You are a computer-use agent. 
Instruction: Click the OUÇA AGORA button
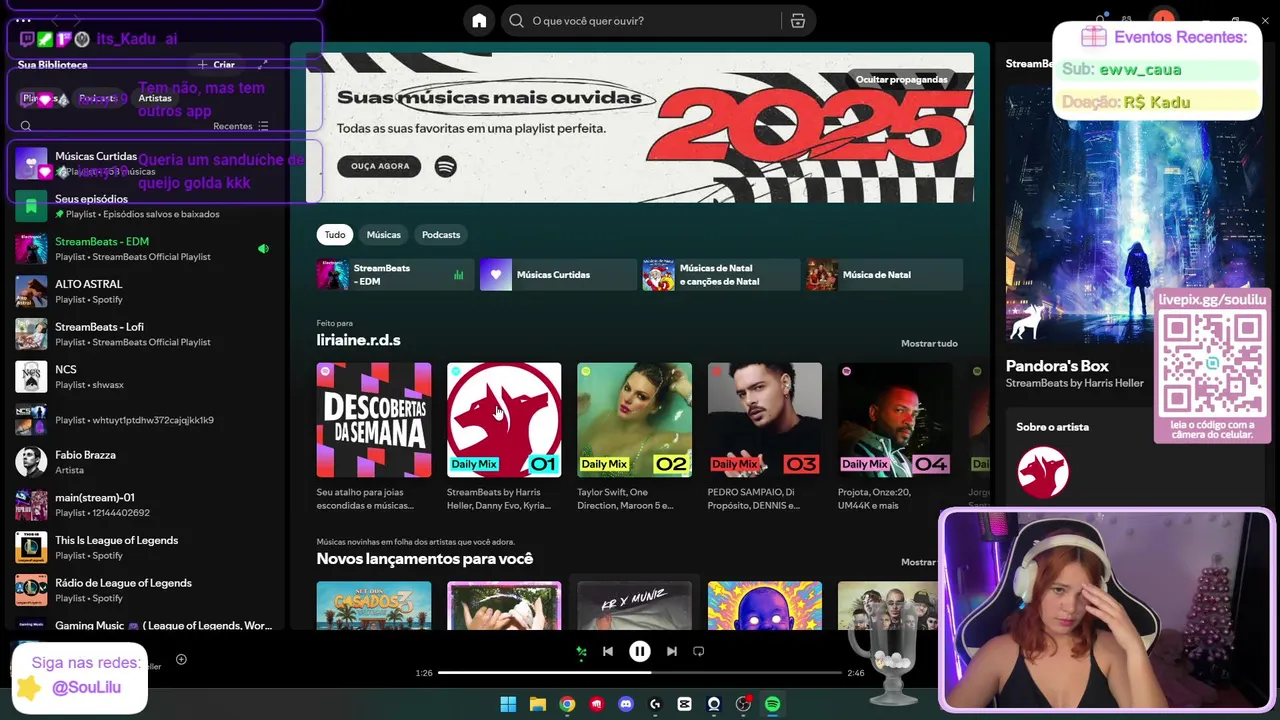tap(379, 166)
